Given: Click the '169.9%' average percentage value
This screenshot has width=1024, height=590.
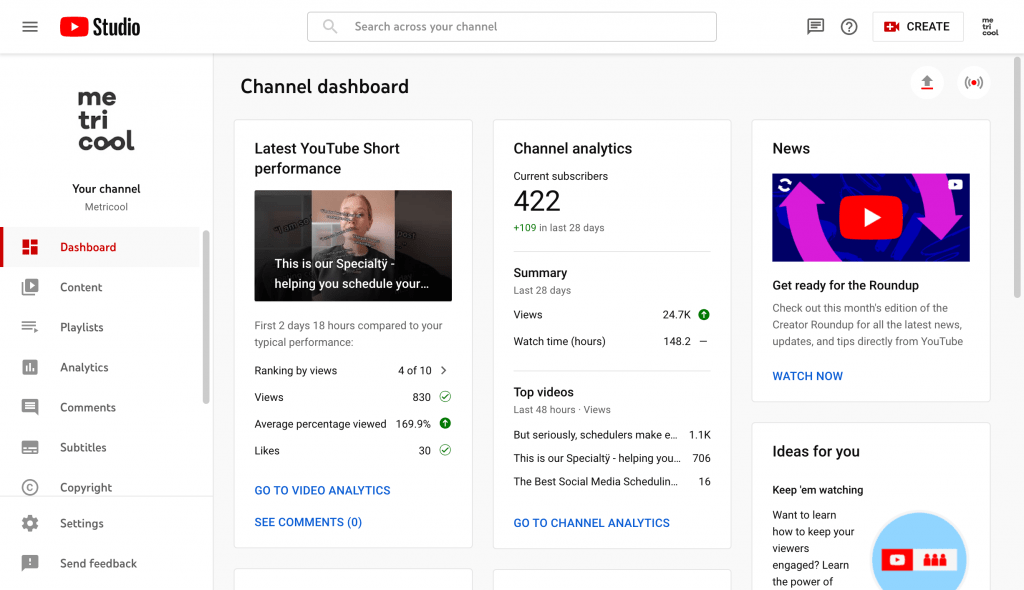Looking at the screenshot, I should pos(413,424).
